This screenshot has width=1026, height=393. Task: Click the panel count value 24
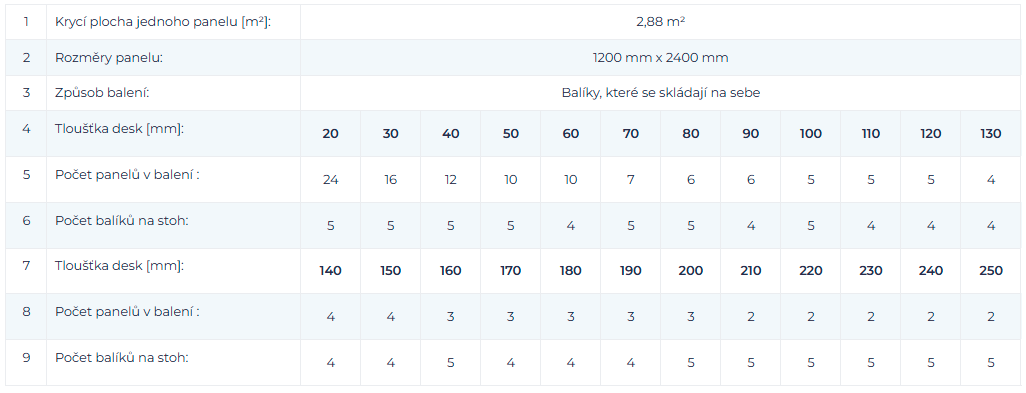point(330,180)
